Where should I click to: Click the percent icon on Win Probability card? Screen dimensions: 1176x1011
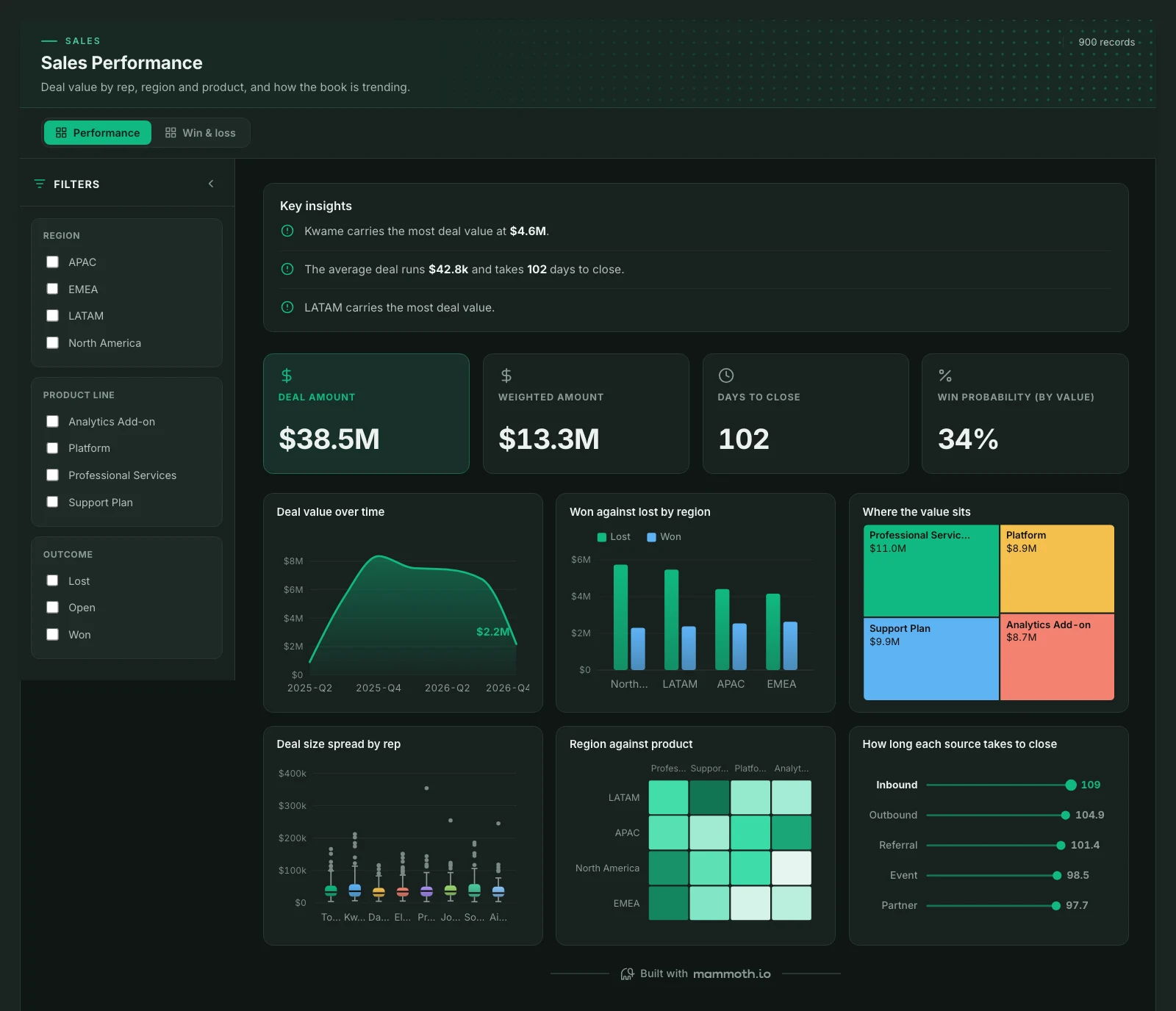coord(945,375)
